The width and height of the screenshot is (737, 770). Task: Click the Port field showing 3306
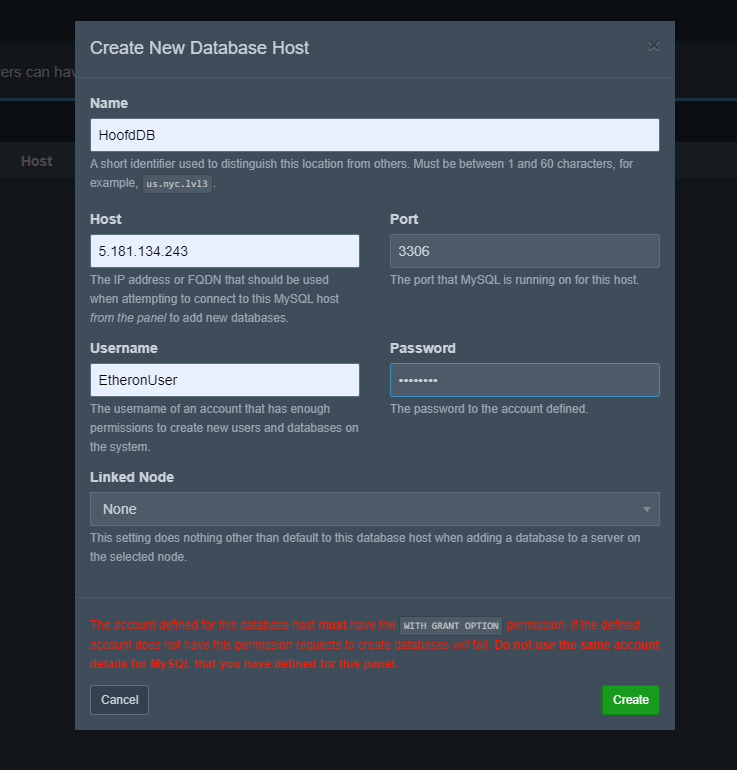(x=524, y=251)
